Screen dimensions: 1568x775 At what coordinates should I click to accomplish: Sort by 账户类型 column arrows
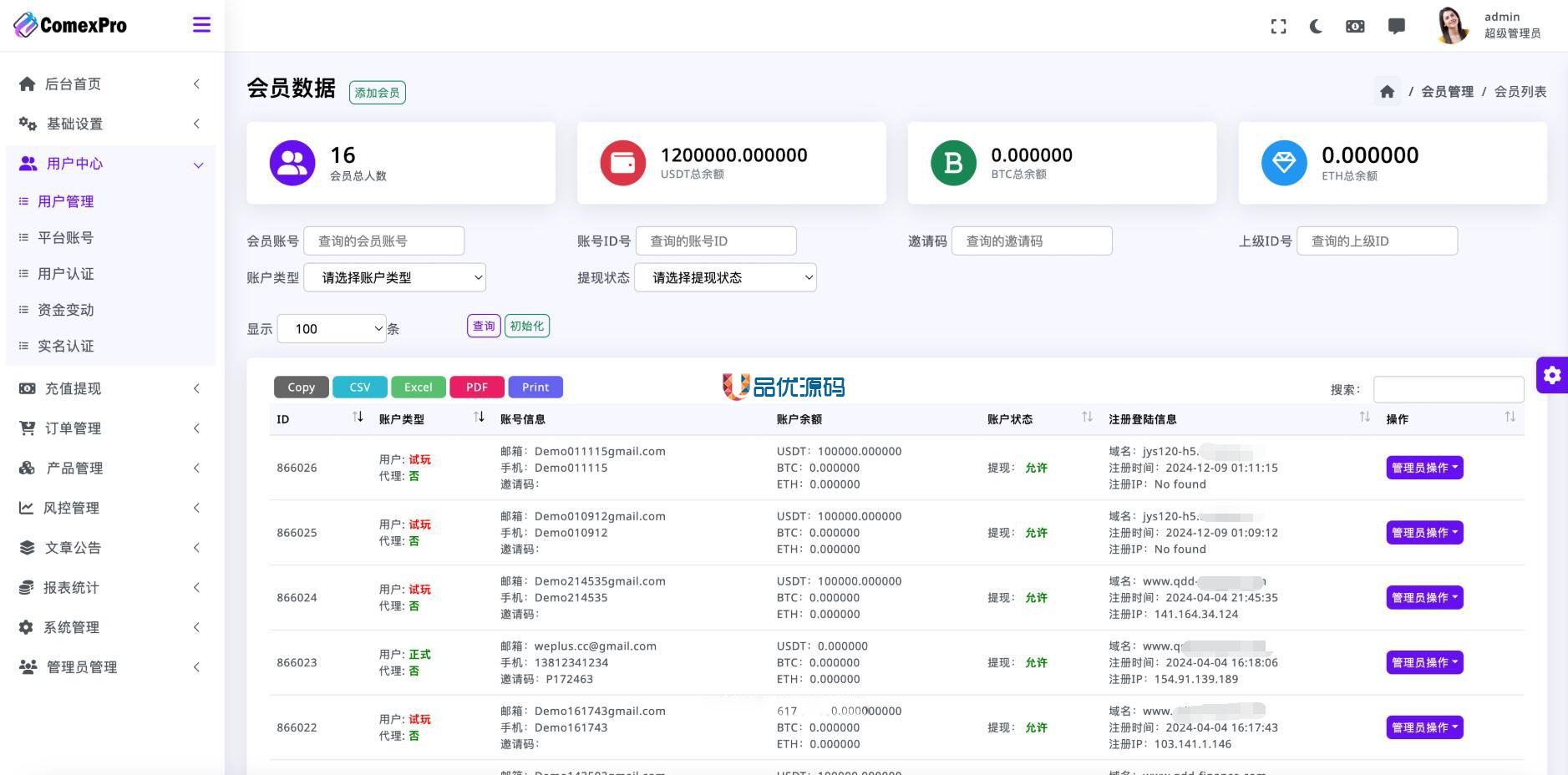pyautogui.click(x=480, y=417)
